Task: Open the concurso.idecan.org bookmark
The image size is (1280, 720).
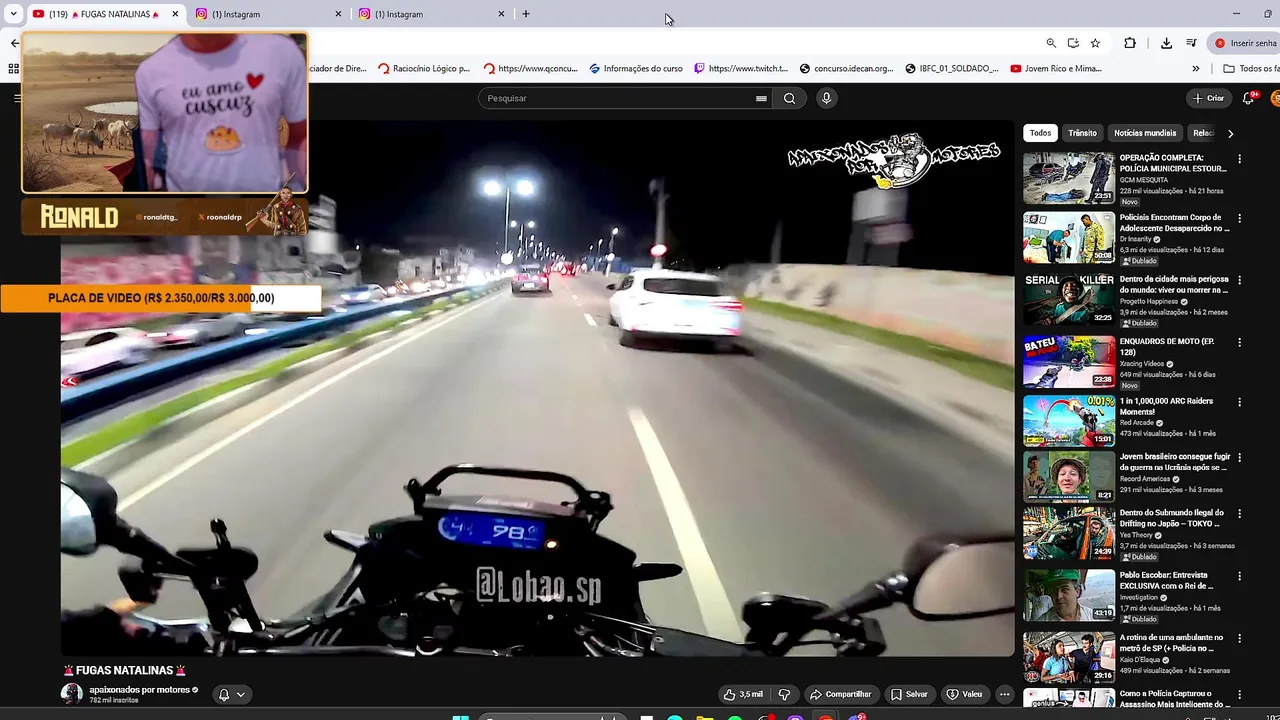Action: (x=847, y=68)
